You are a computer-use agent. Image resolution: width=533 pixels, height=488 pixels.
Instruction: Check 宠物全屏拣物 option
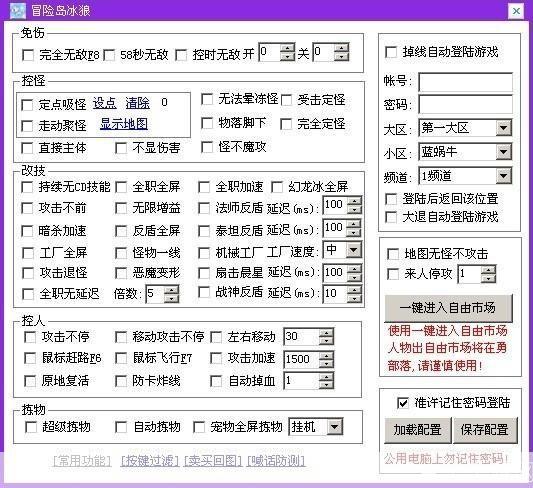tap(199, 427)
